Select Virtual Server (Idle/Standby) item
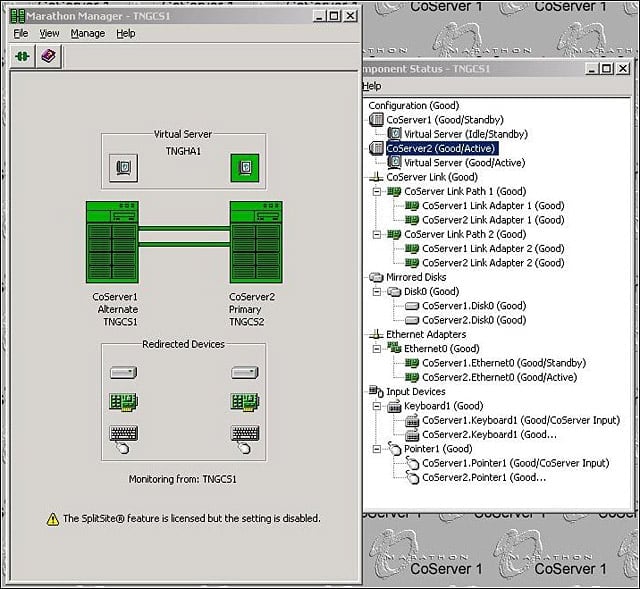 [466, 134]
